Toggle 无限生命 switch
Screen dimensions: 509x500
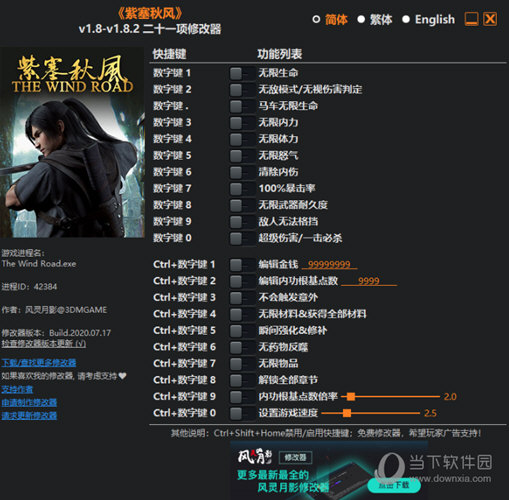pos(242,73)
